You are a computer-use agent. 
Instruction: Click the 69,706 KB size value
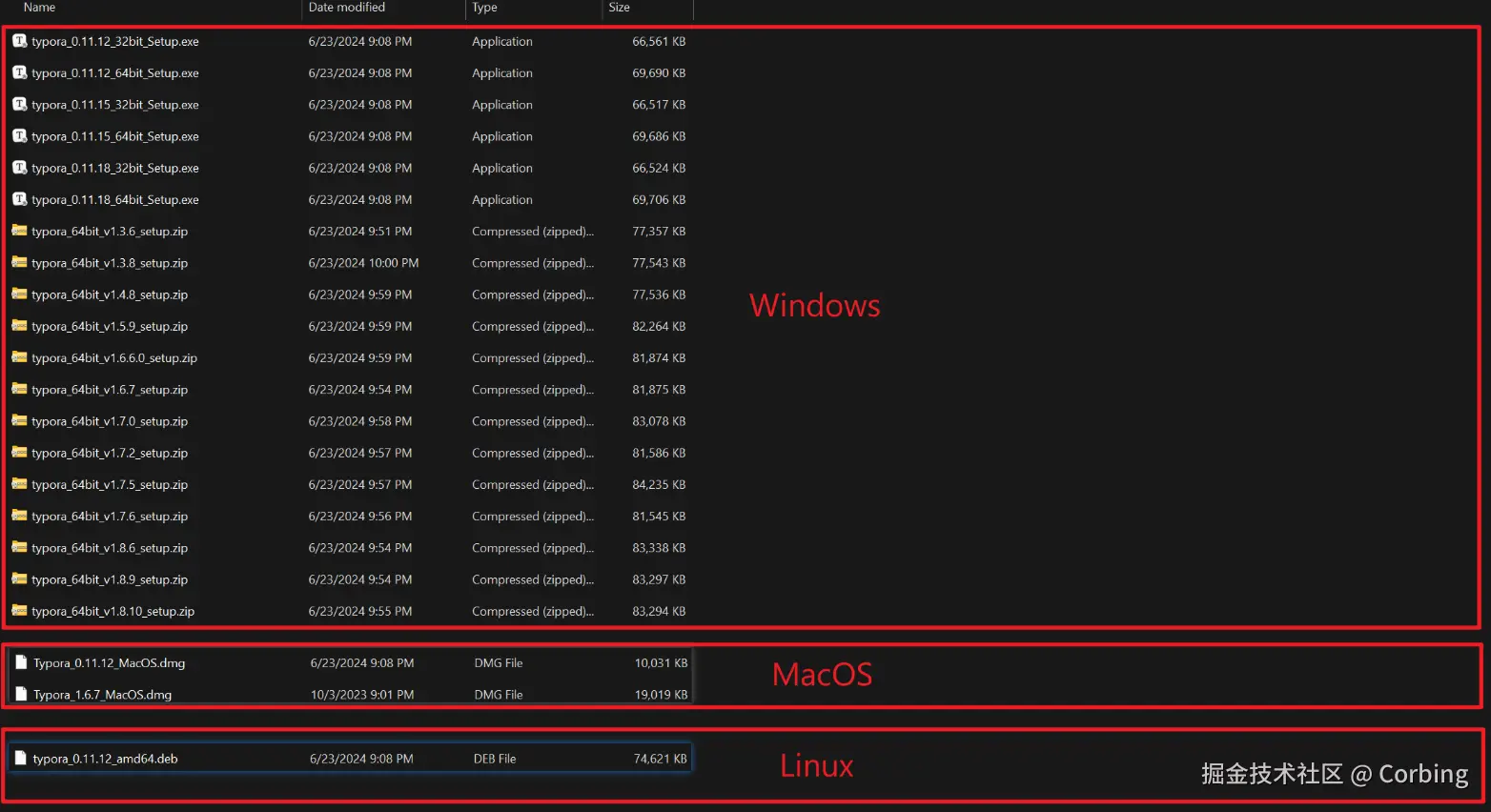click(x=659, y=200)
